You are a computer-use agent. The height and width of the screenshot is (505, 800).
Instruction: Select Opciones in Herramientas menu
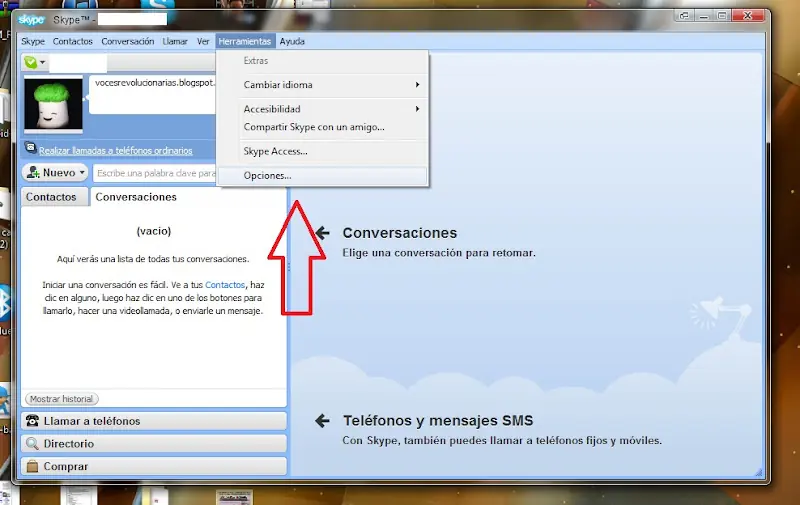tap(322, 175)
